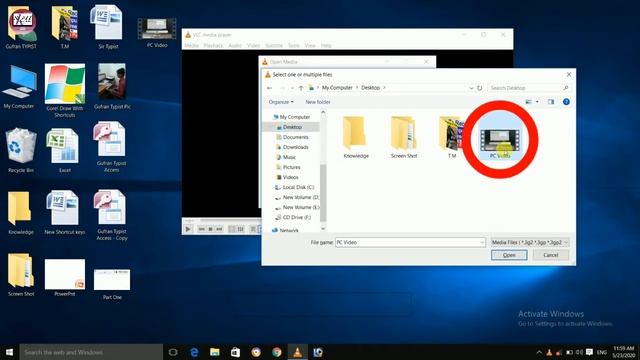Click the VLC Stop button
640x360 pixels.
210,229
